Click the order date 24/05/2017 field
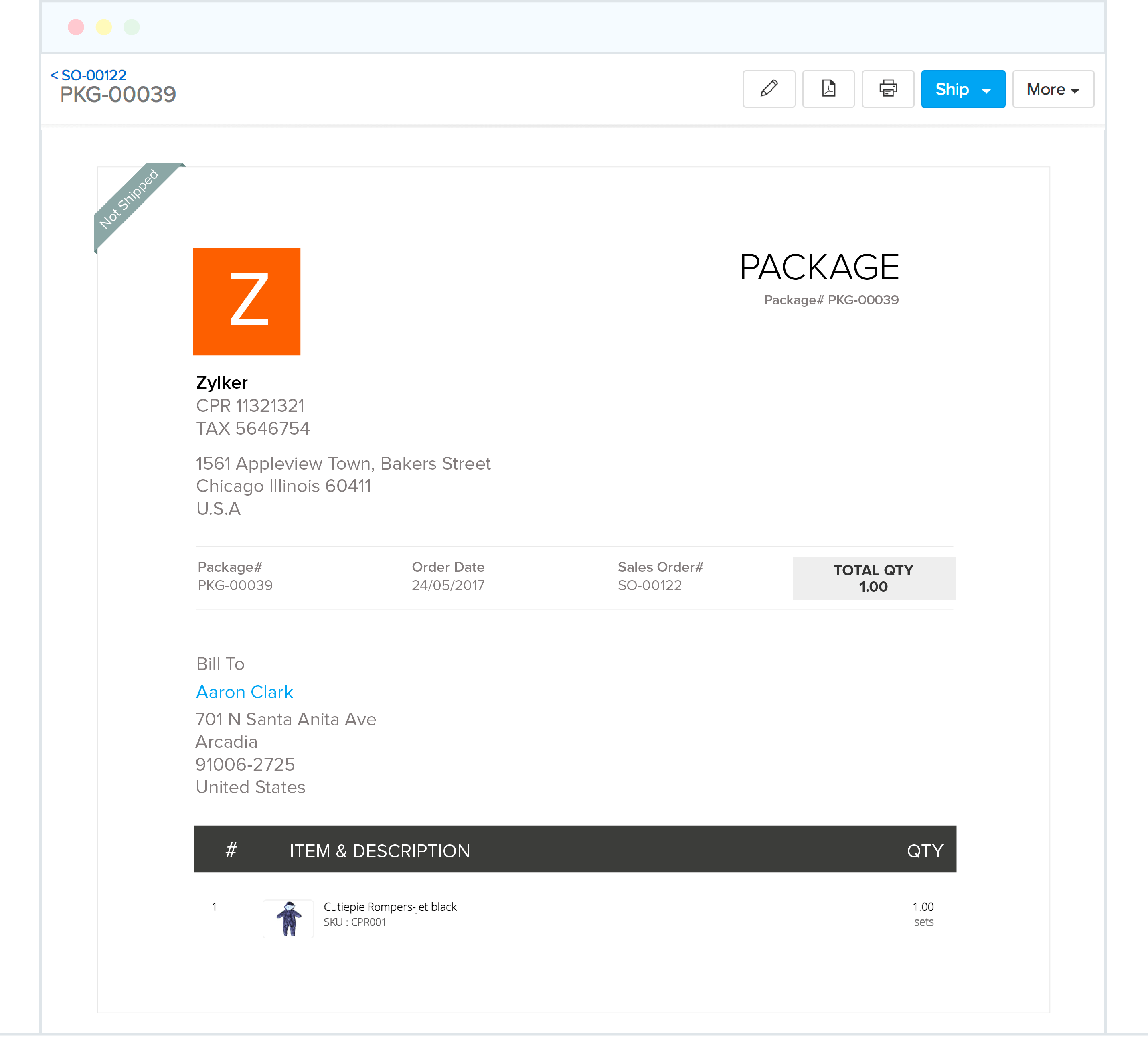 [x=448, y=586]
